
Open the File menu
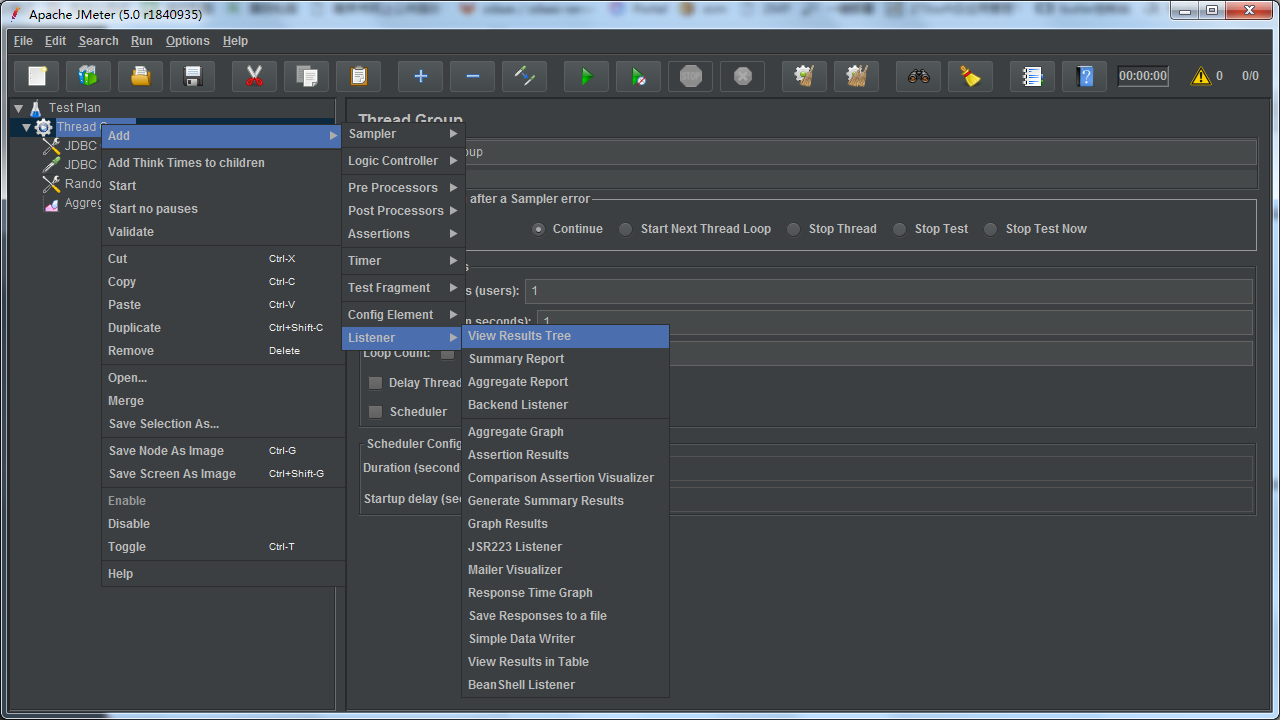(x=23, y=41)
